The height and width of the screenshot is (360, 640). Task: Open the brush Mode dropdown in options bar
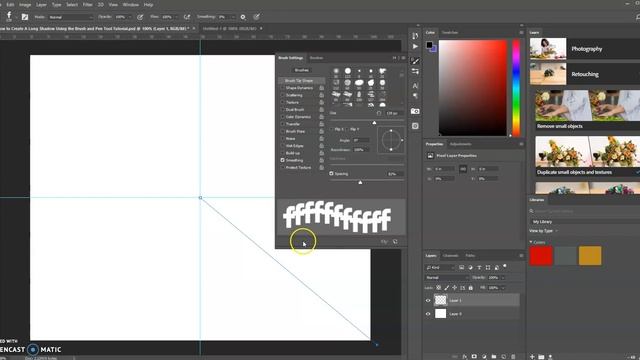coord(71,17)
